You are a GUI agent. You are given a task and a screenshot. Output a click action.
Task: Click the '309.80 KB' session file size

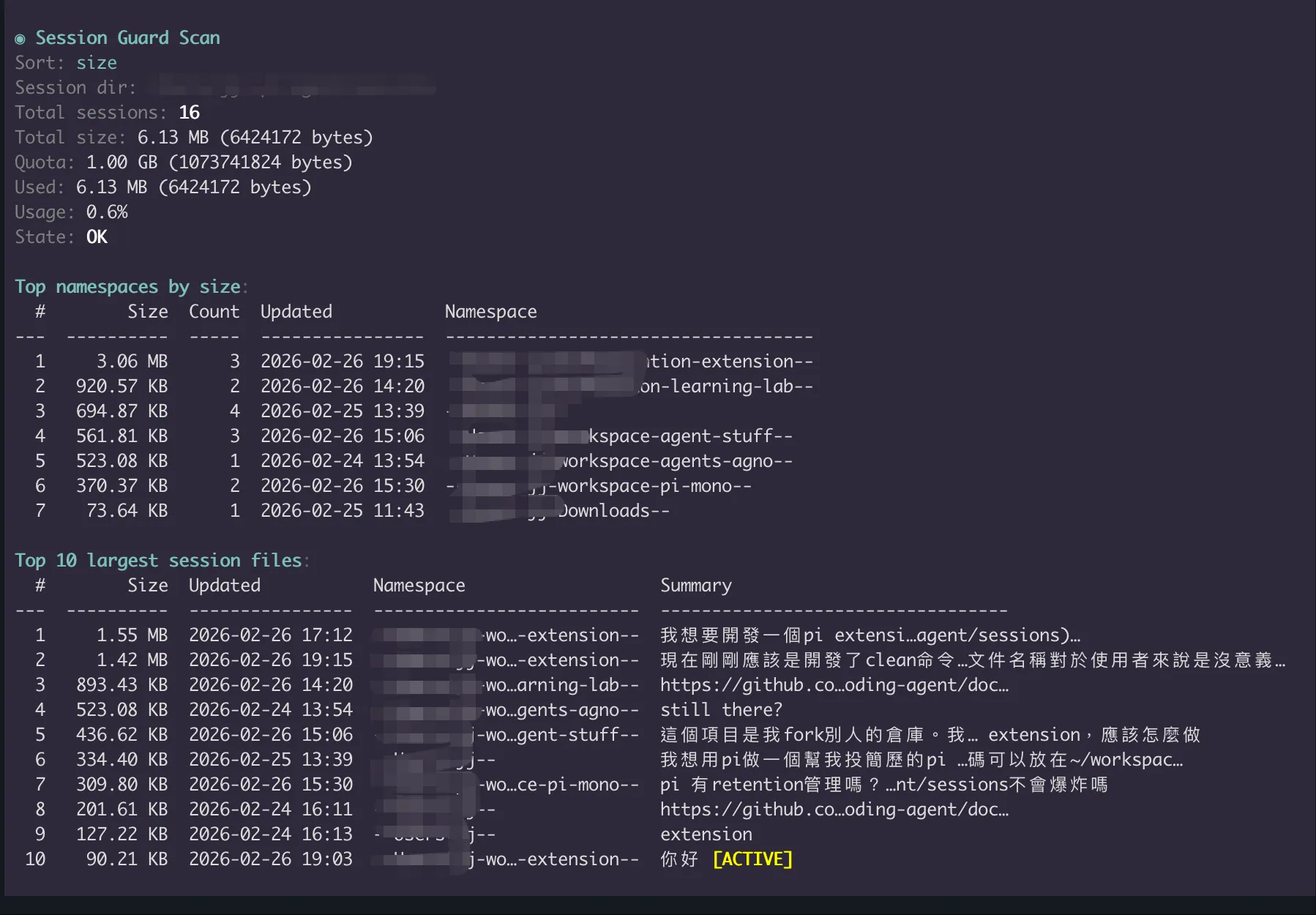coord(121,785)
